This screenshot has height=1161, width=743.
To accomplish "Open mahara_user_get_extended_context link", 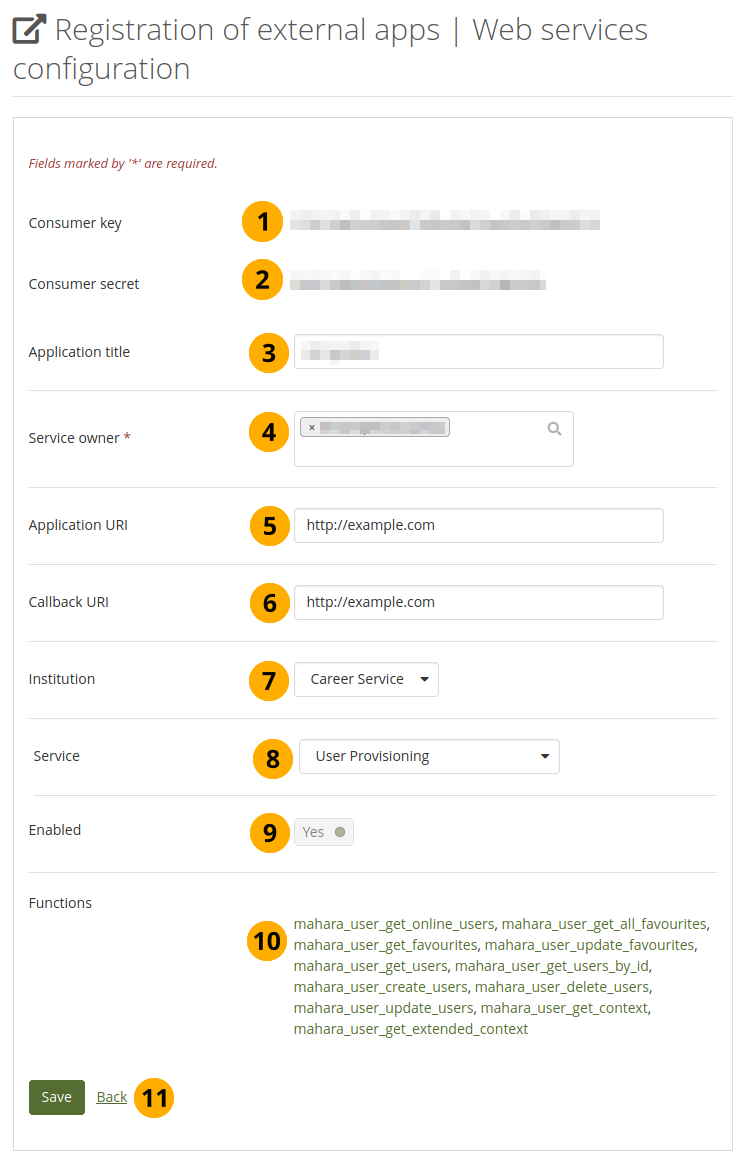I will pos(410,1029).
